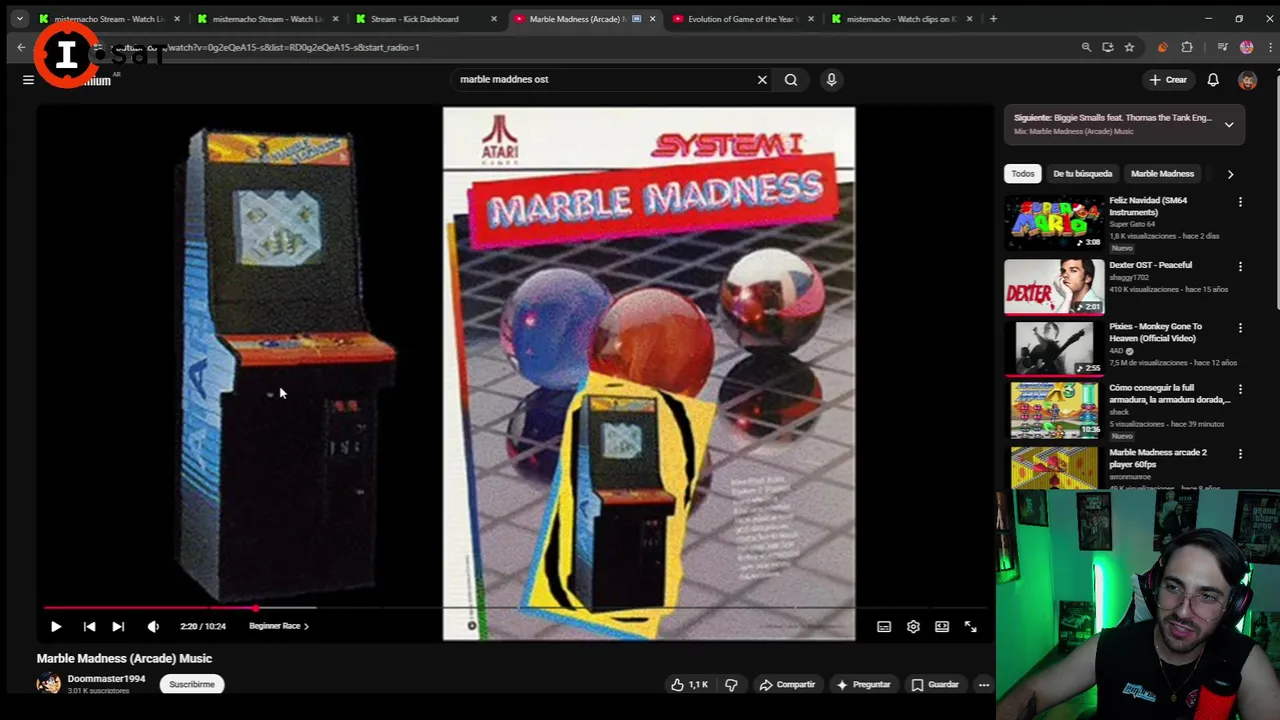Switch to the Stream - Kick Dashboard tab

(421, 19)
